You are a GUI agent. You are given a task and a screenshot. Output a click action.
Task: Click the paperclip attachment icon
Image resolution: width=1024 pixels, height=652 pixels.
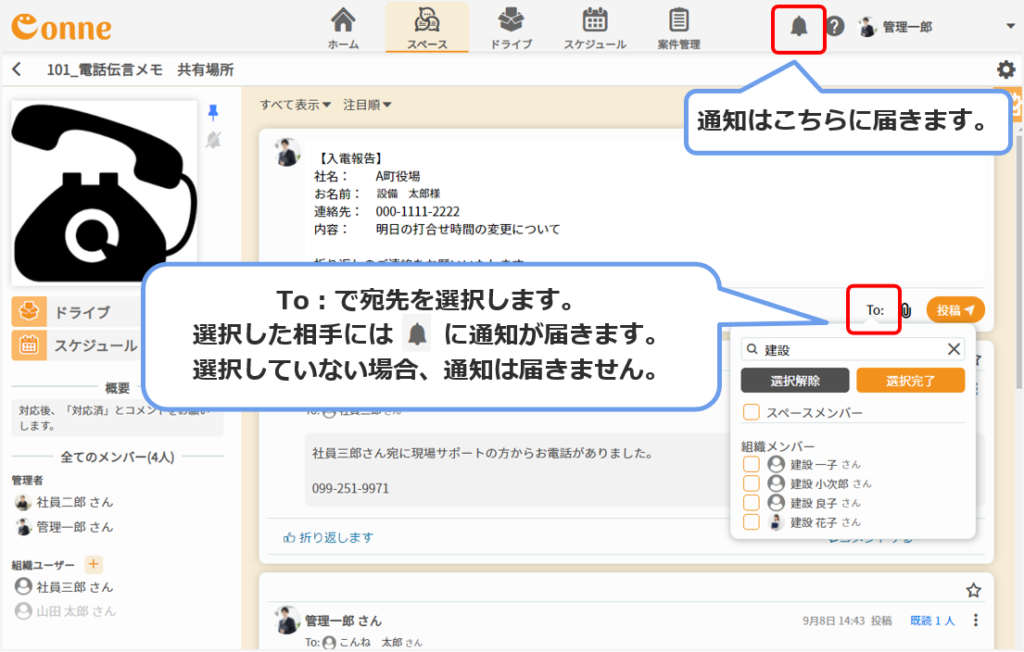coord(906,310)
